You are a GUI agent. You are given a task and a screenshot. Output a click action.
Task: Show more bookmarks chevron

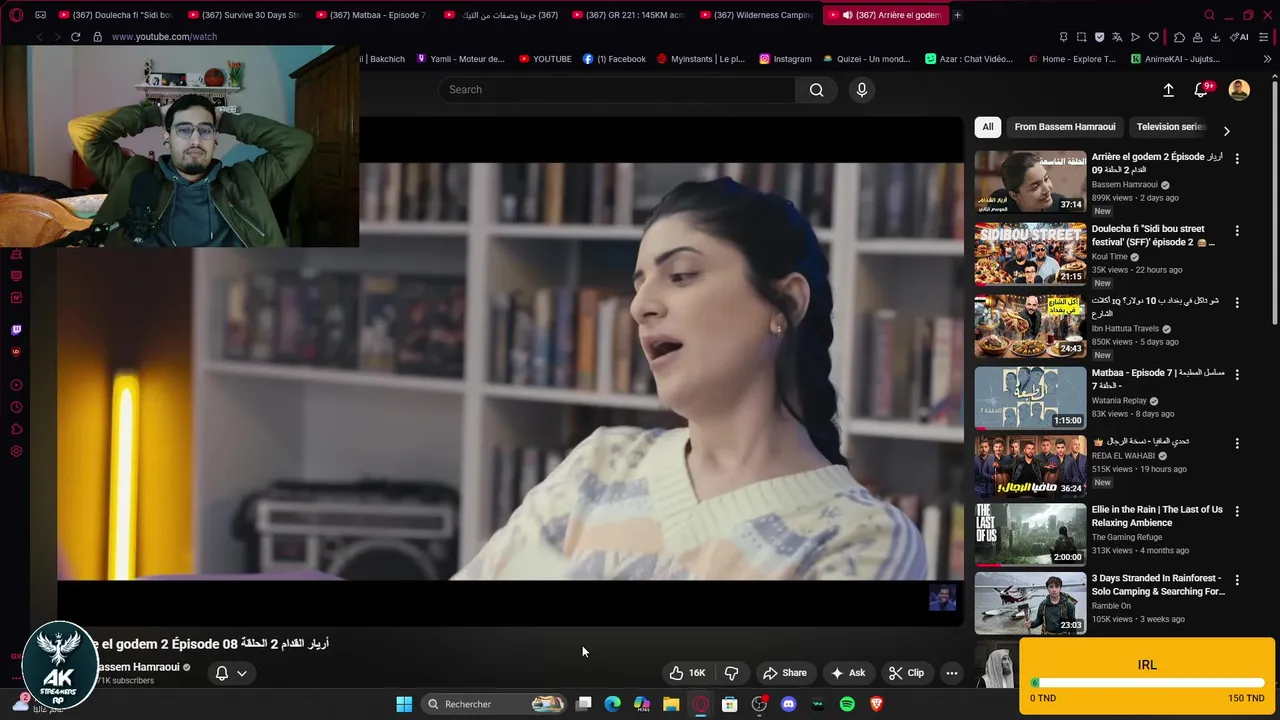(x=1267, y=59)
